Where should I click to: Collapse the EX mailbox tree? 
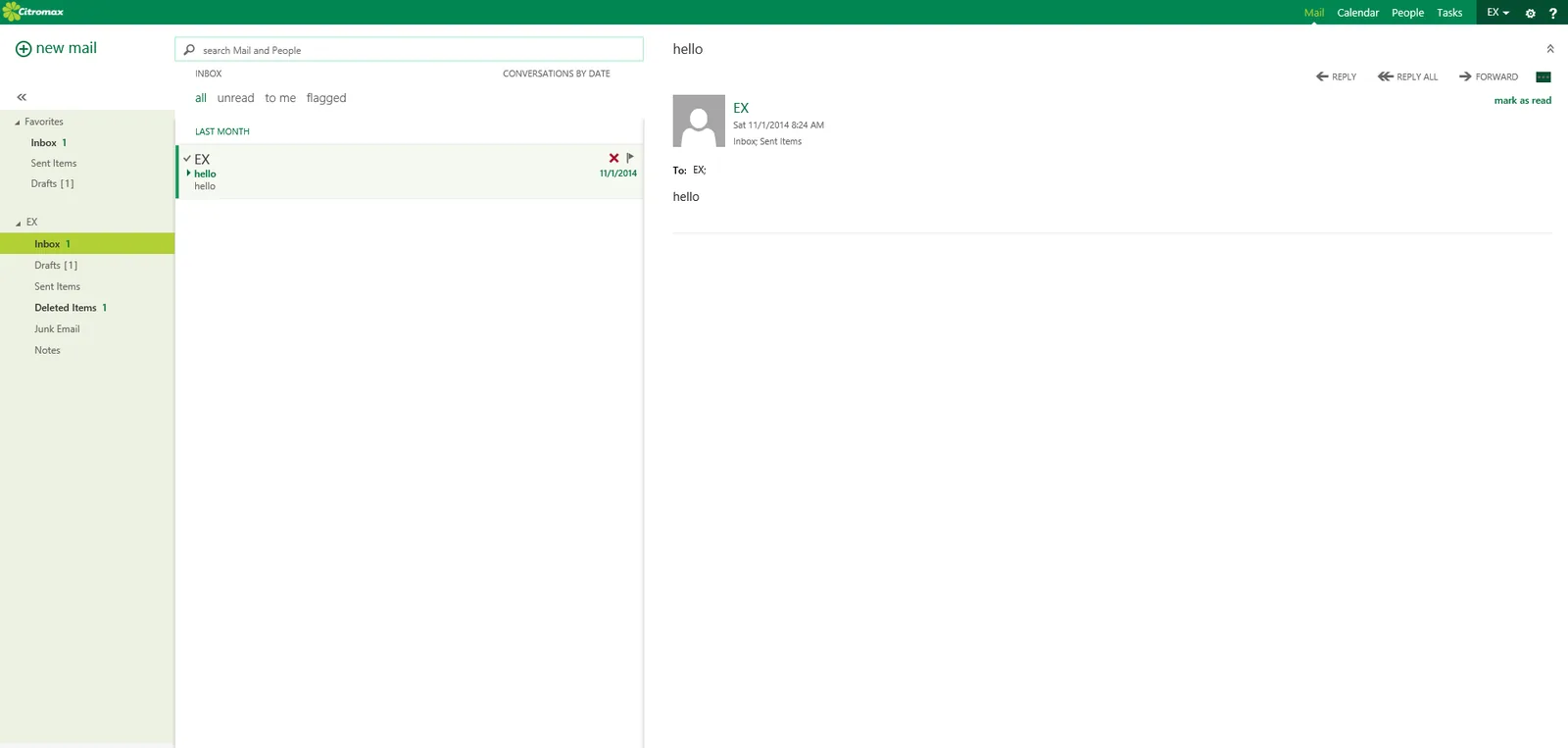[18, 223]
